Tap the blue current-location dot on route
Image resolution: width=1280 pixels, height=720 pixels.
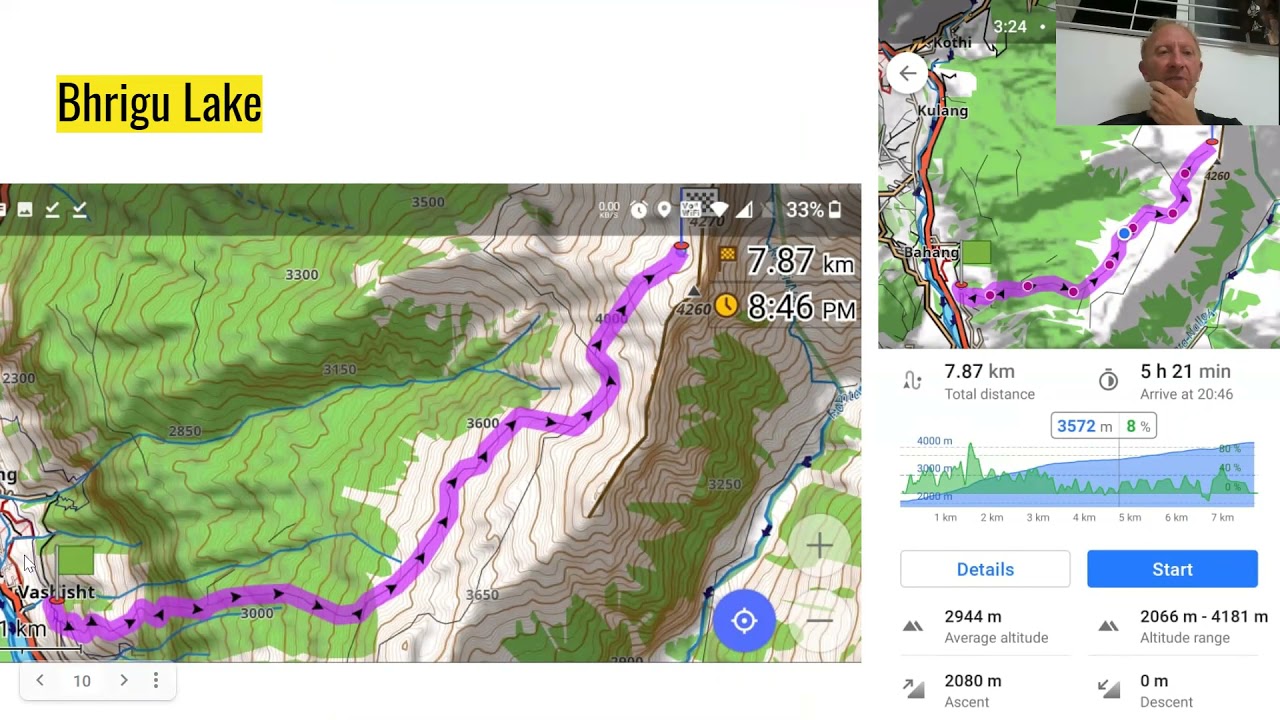point(1125,233)
